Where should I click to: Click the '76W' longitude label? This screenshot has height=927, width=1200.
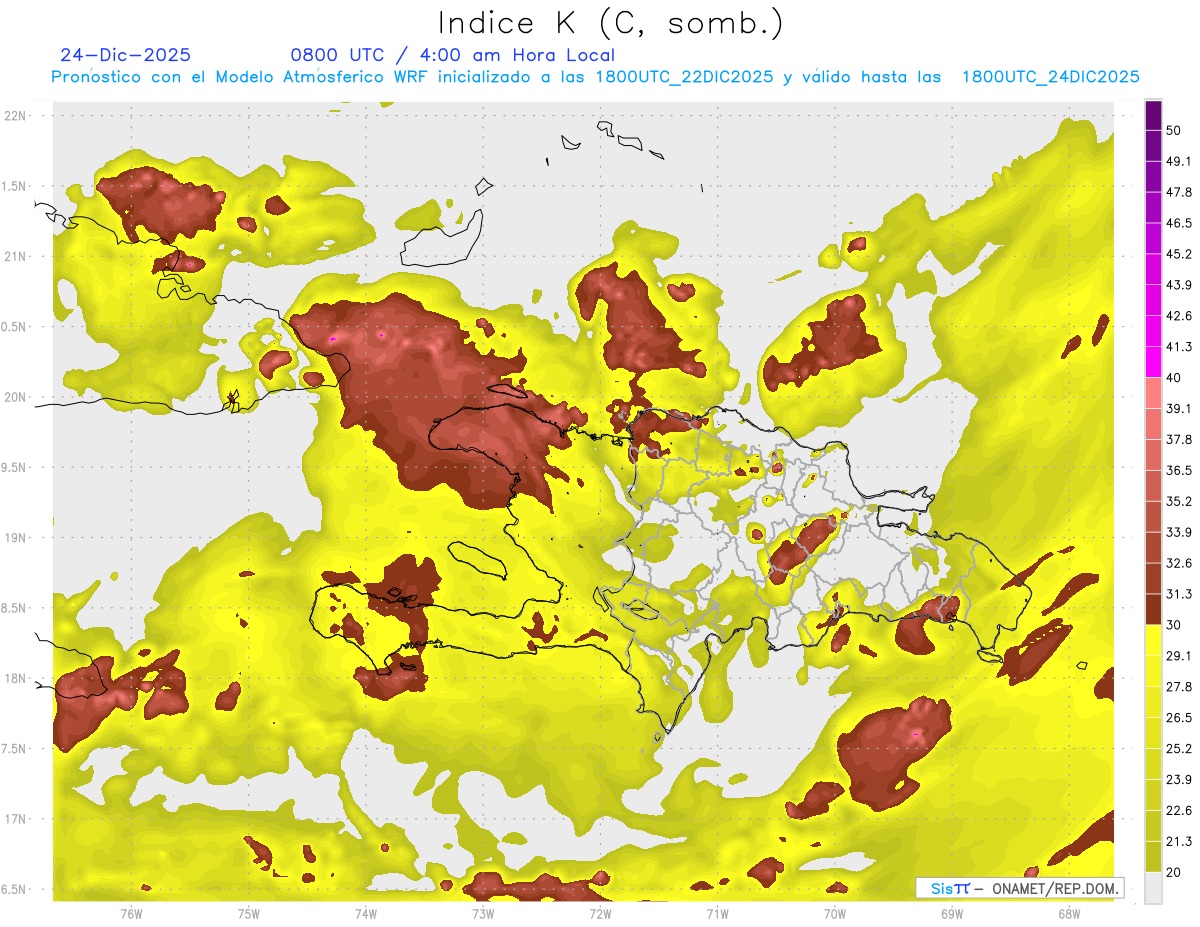pos(131,914)
